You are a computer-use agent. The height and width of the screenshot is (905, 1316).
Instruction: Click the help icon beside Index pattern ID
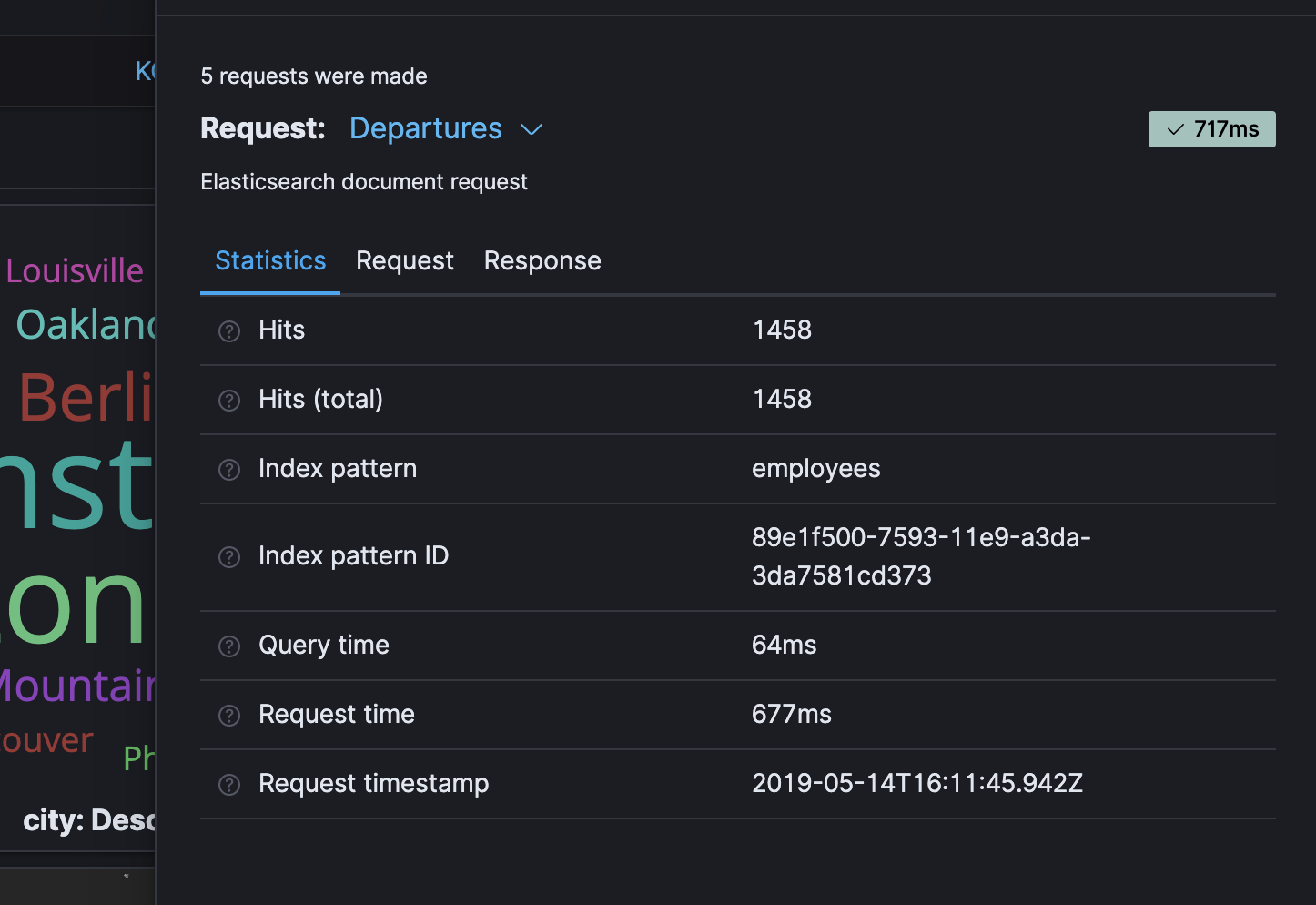229,557
